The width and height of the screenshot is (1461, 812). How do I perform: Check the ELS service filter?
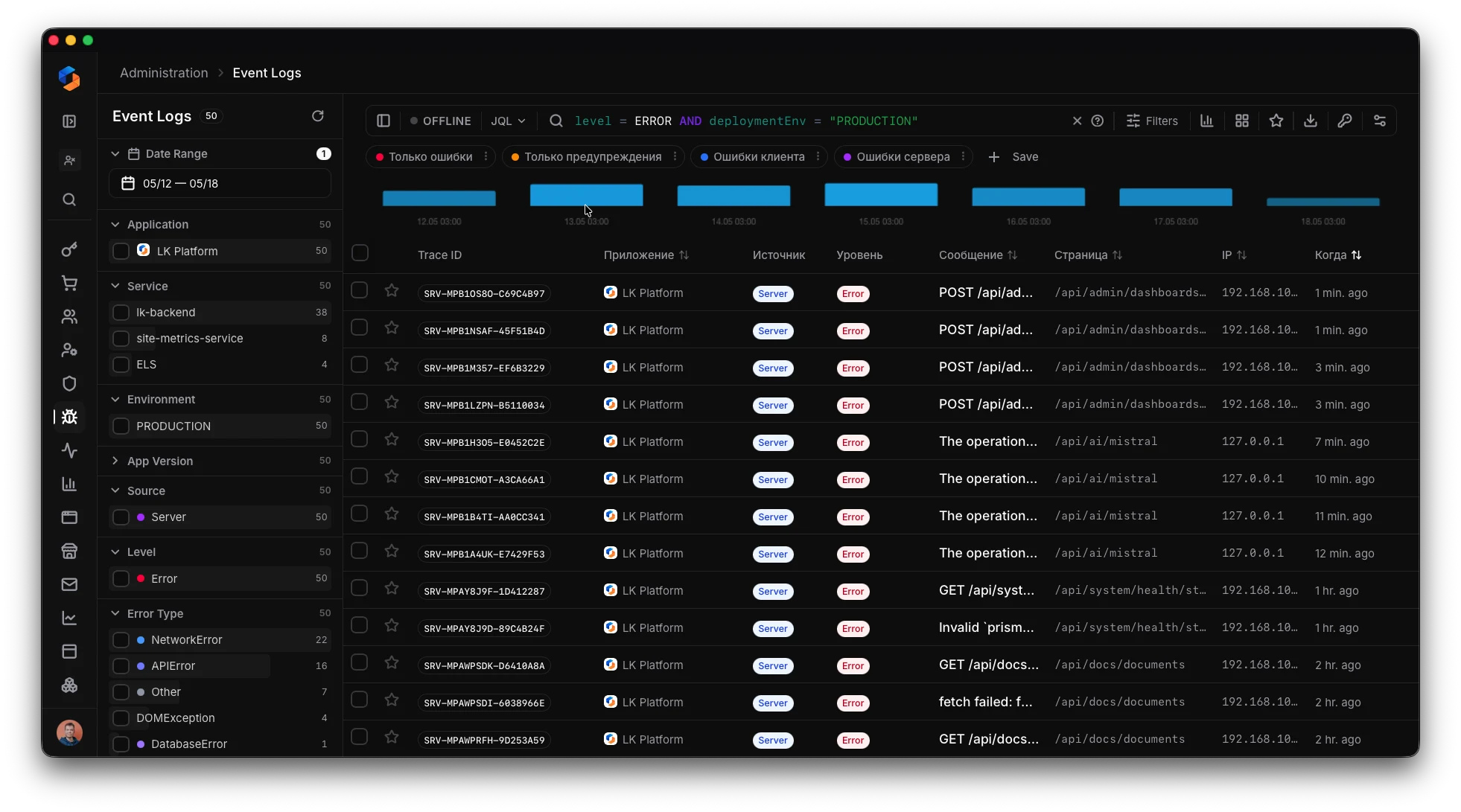[x=121, y=365]
